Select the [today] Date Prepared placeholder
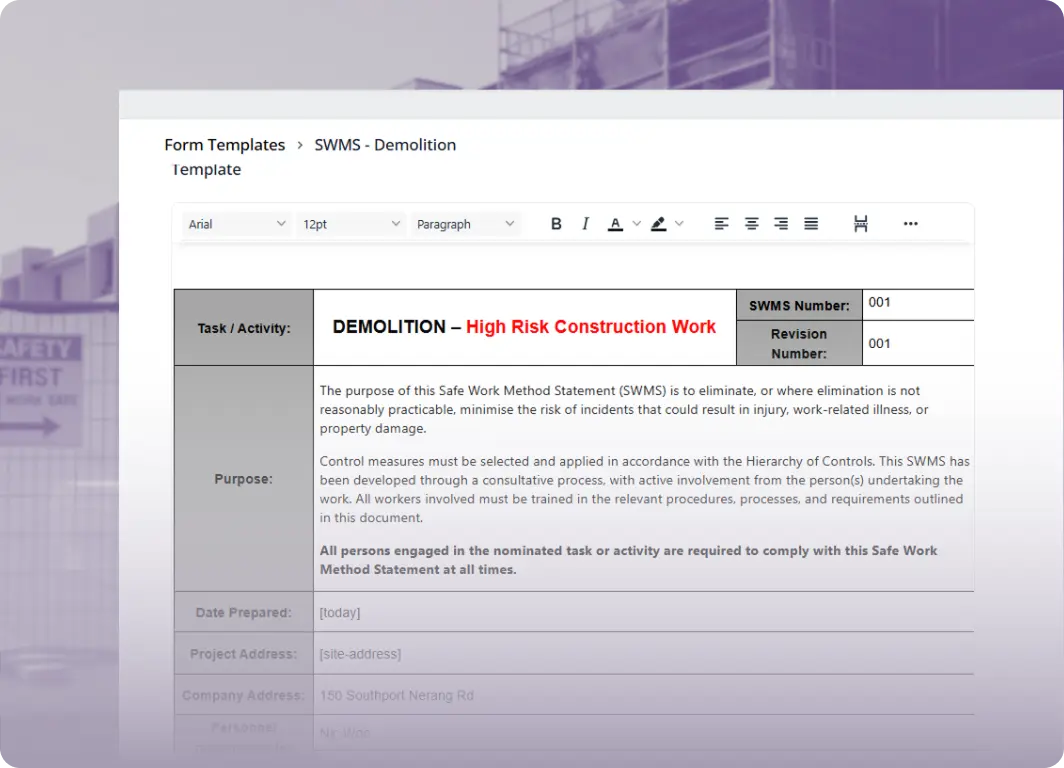The height and width of the screenshot is (768, 1064). (x=340, y=611)
